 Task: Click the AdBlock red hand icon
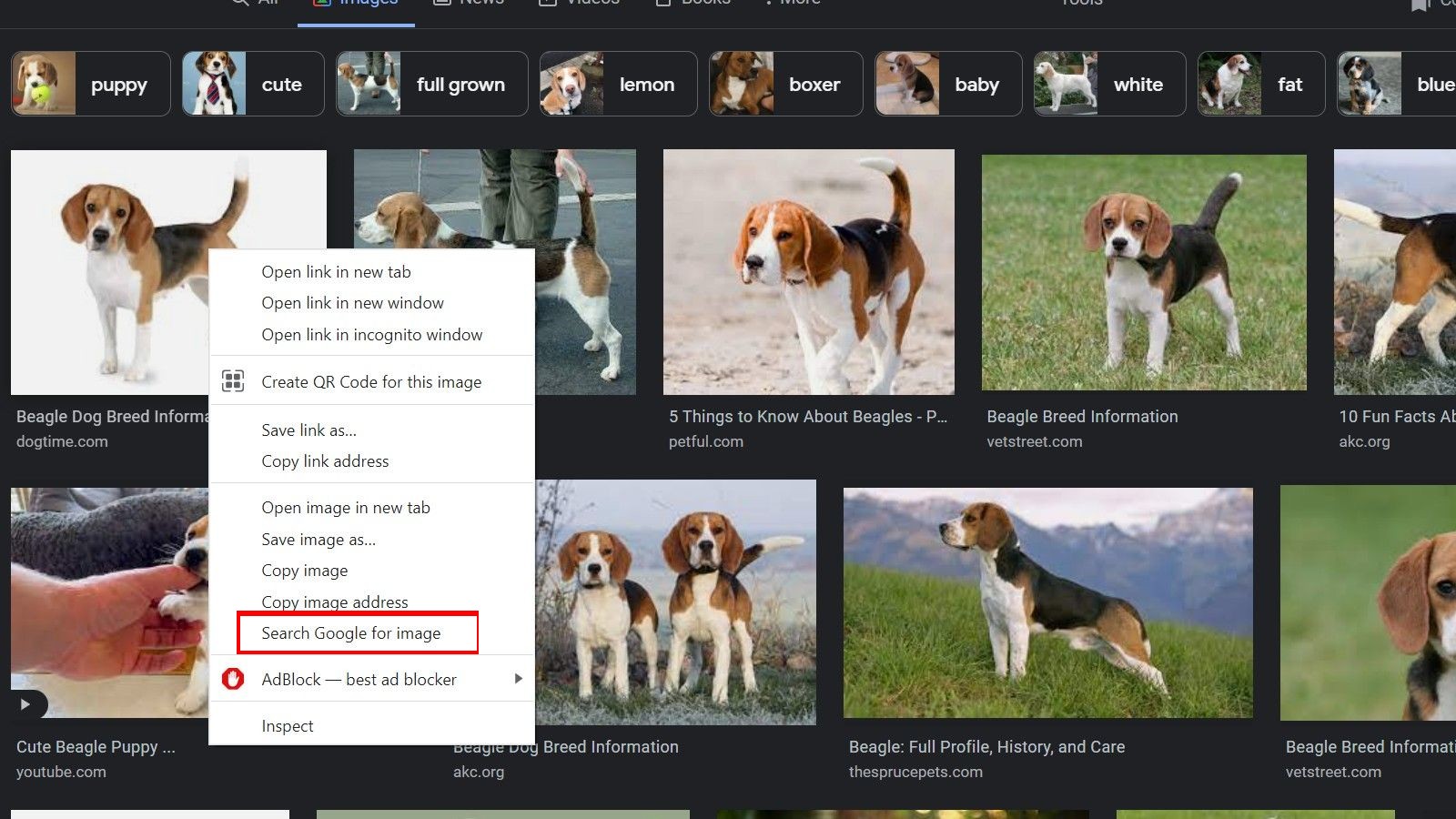coord(233,679)
